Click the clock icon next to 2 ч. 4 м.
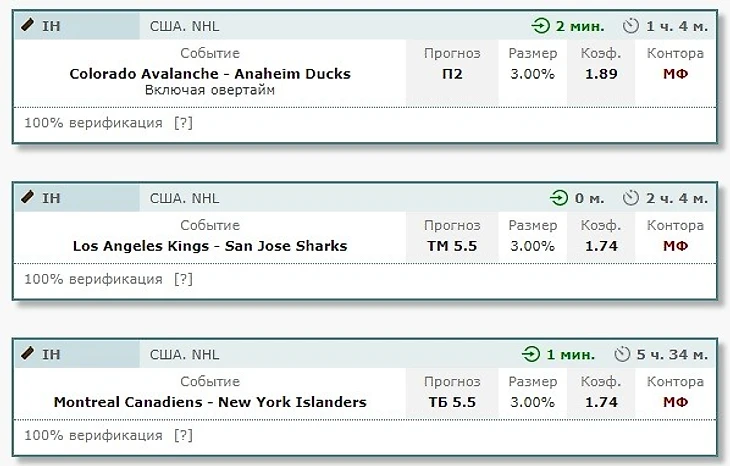 631,198
